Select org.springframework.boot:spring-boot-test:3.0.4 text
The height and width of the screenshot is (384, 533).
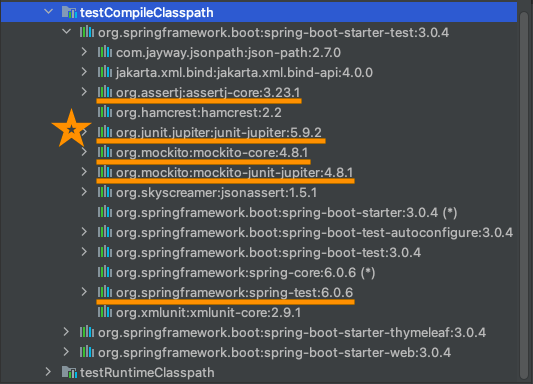coord(269,253)
